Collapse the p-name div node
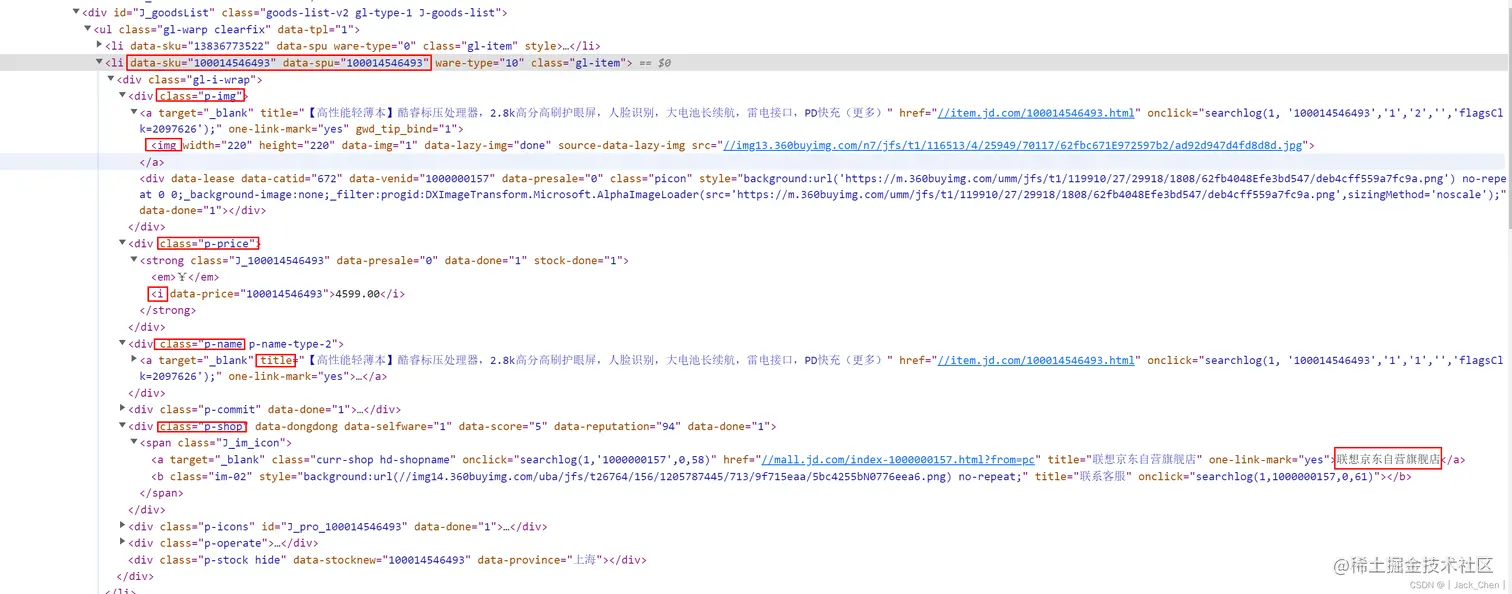 122,344
